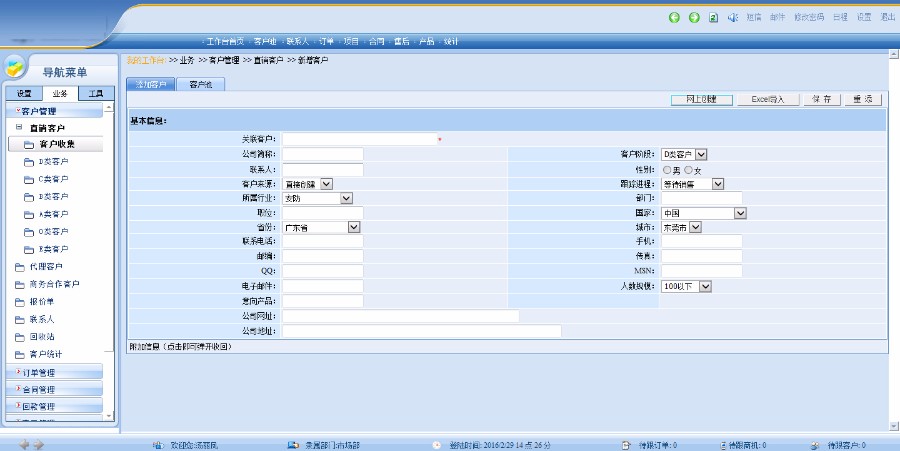Click the 公司网址 input field
The image size is (900, 451).
point(401,316)
